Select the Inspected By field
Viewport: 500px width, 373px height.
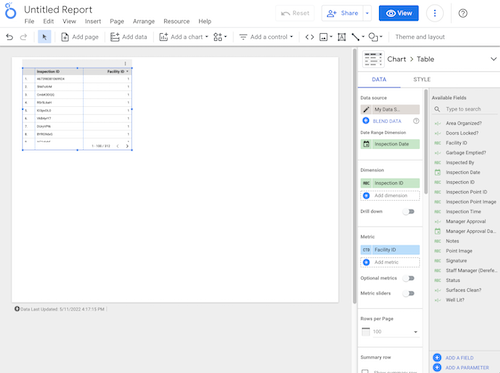point(460,162)
